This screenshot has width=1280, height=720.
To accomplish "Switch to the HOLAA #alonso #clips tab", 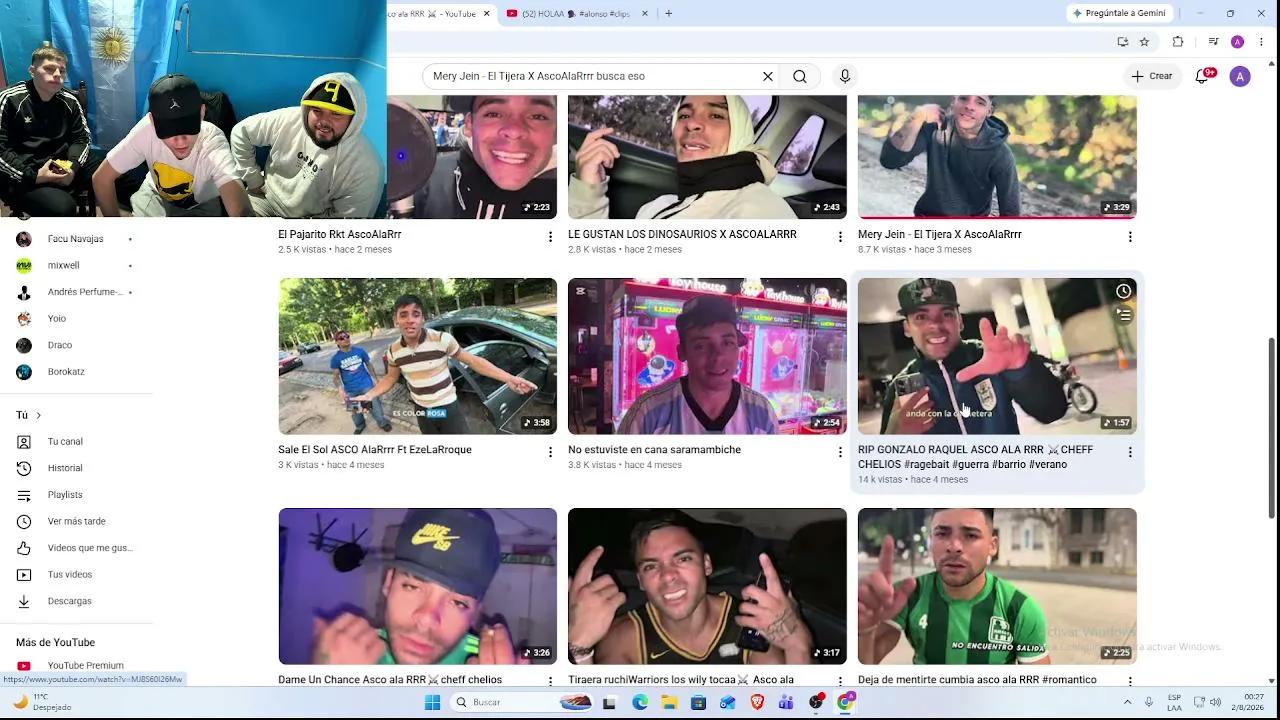I will point(575,14).
